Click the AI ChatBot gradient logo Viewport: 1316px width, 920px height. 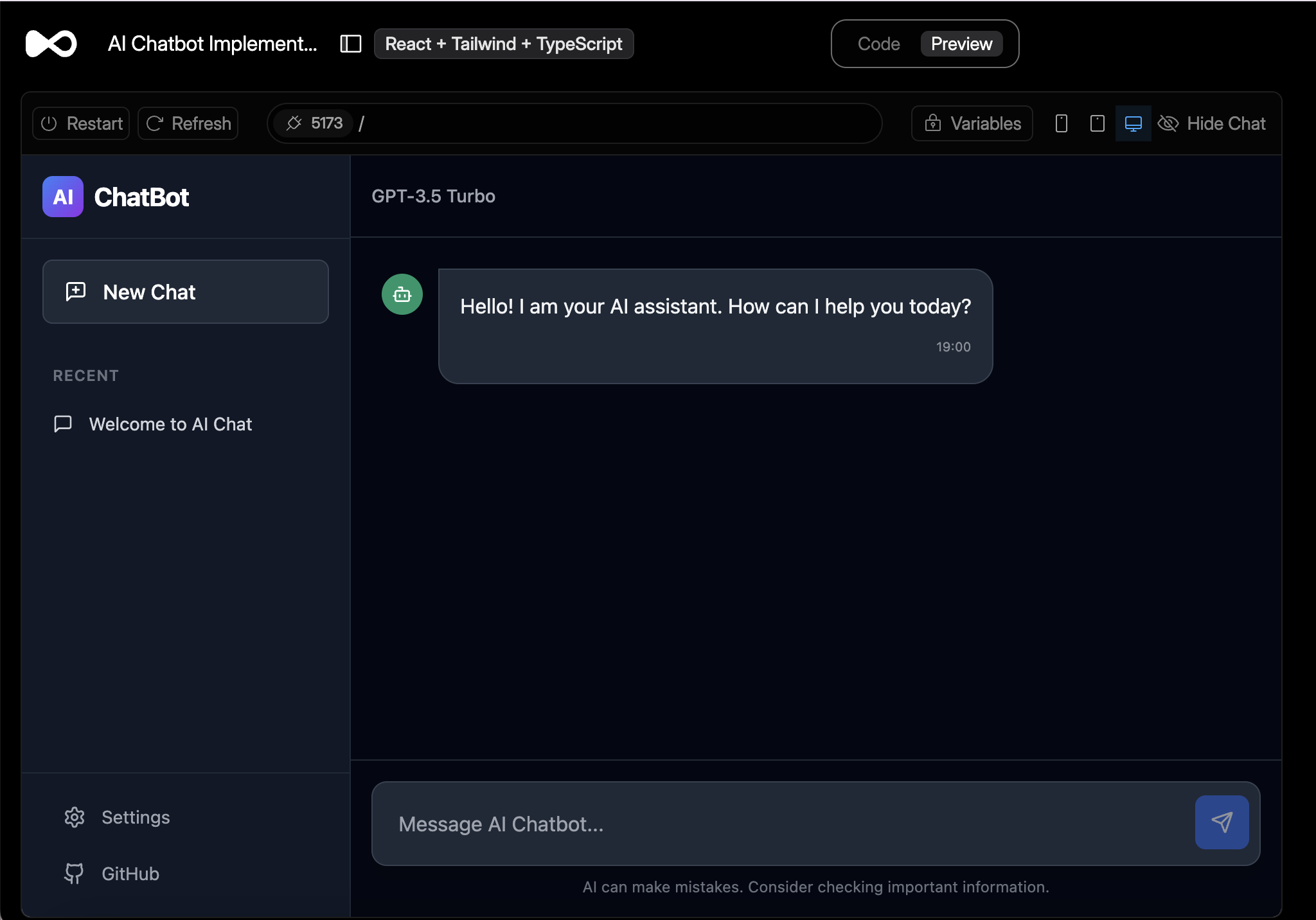pyautogui.click(x=63, y=197)
